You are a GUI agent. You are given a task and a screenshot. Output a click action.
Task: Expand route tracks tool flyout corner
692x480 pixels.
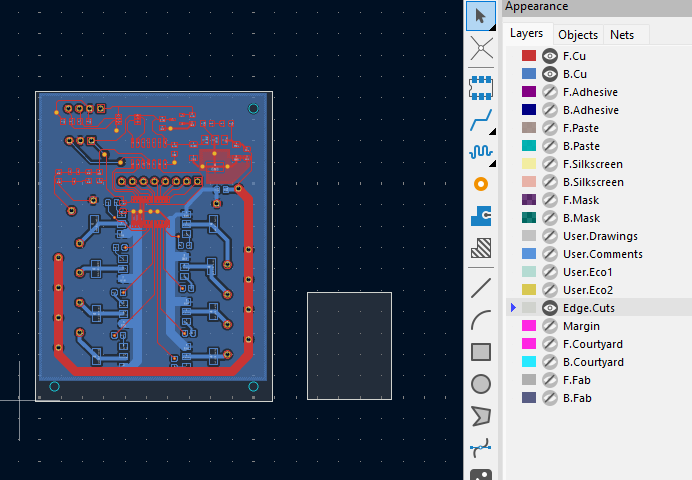(492, 131)
